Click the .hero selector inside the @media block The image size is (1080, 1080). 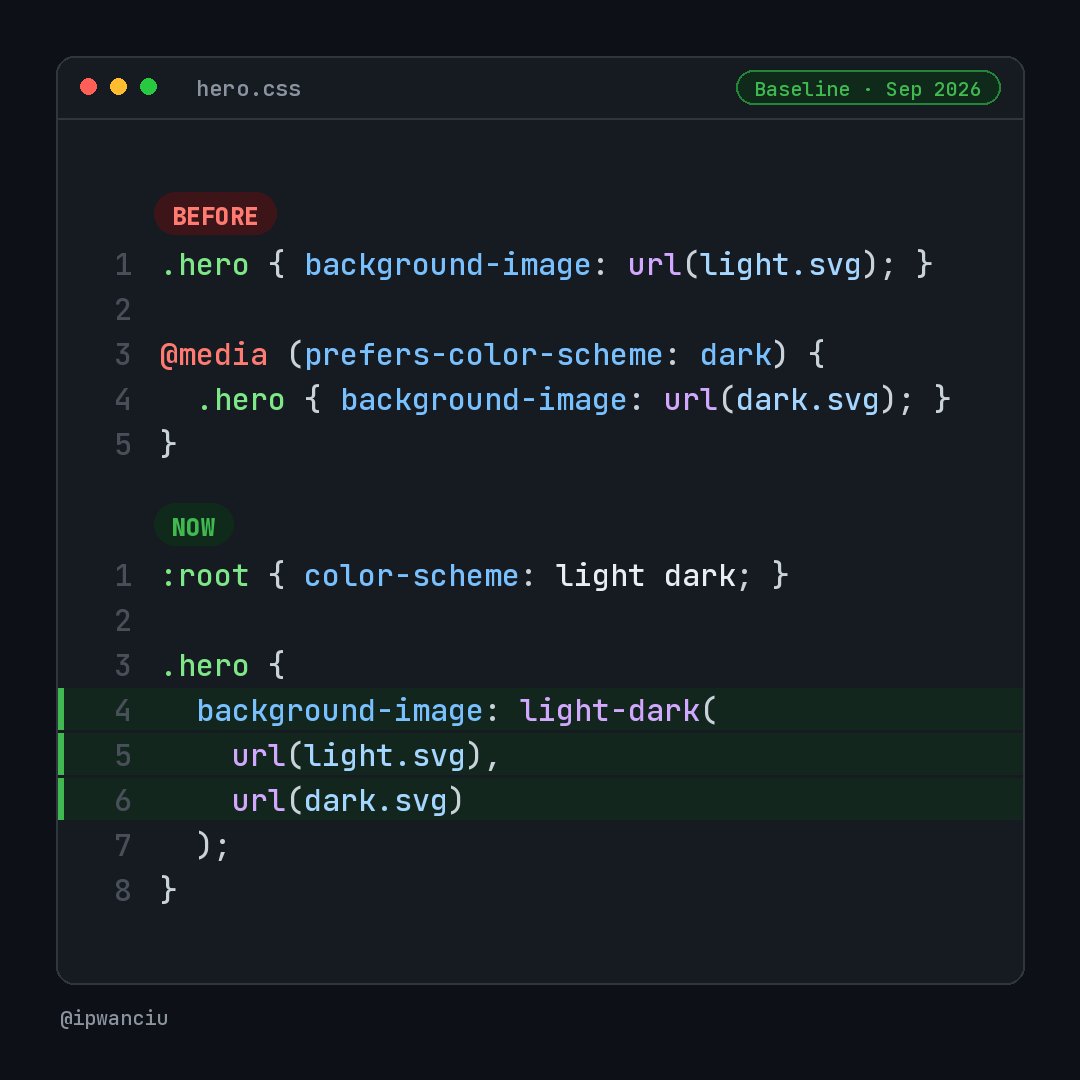241,400
